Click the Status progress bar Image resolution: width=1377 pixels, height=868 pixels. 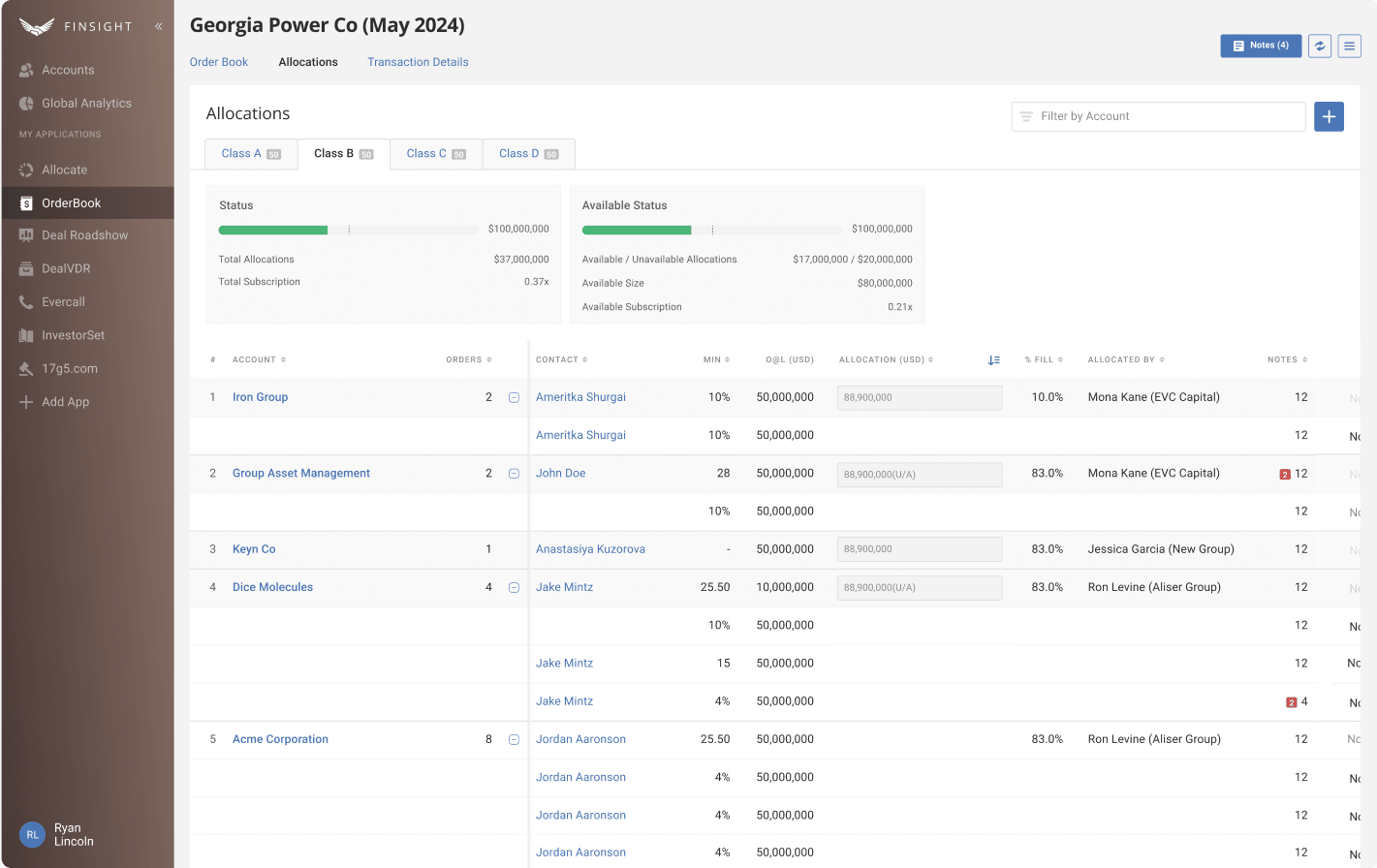tap(348, 231)
